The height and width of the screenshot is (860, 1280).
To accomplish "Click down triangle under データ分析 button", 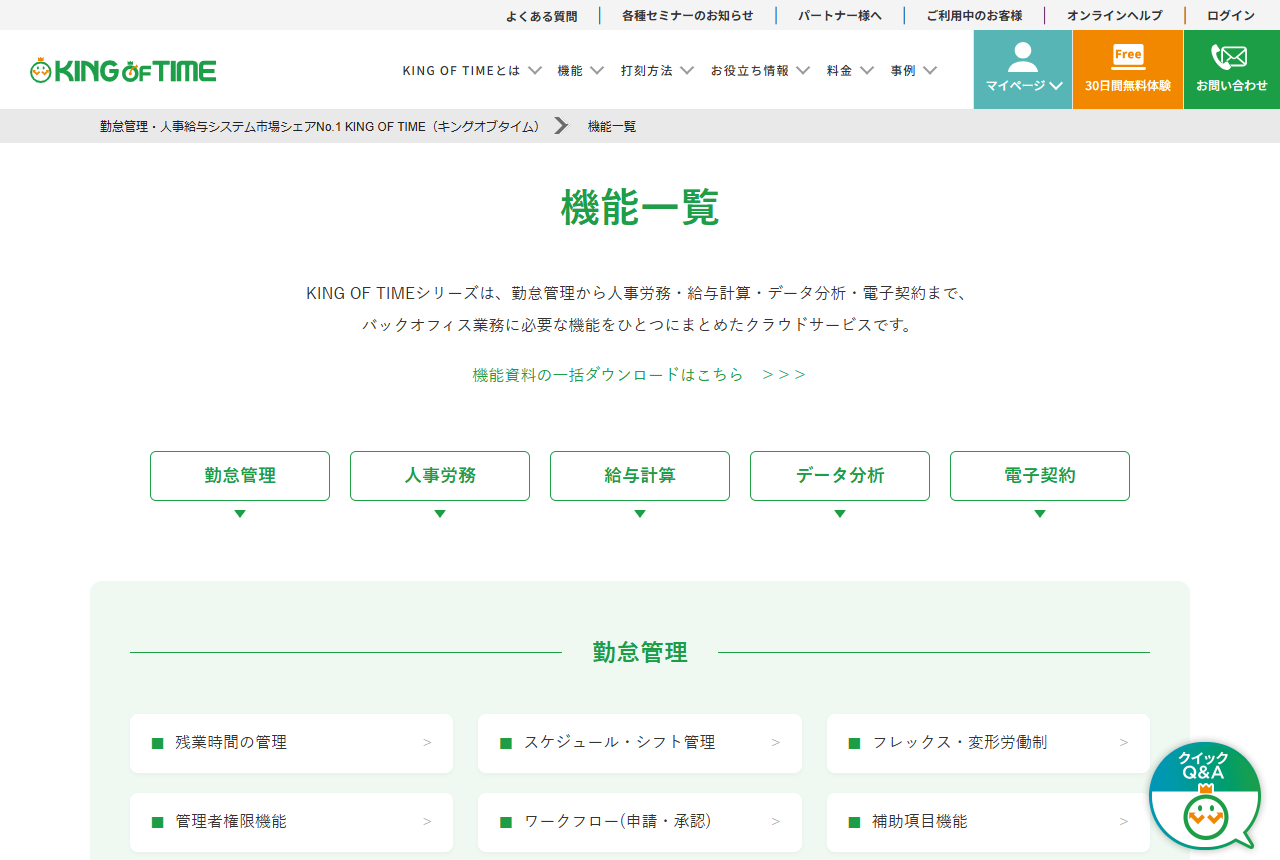I will [840, 514].
